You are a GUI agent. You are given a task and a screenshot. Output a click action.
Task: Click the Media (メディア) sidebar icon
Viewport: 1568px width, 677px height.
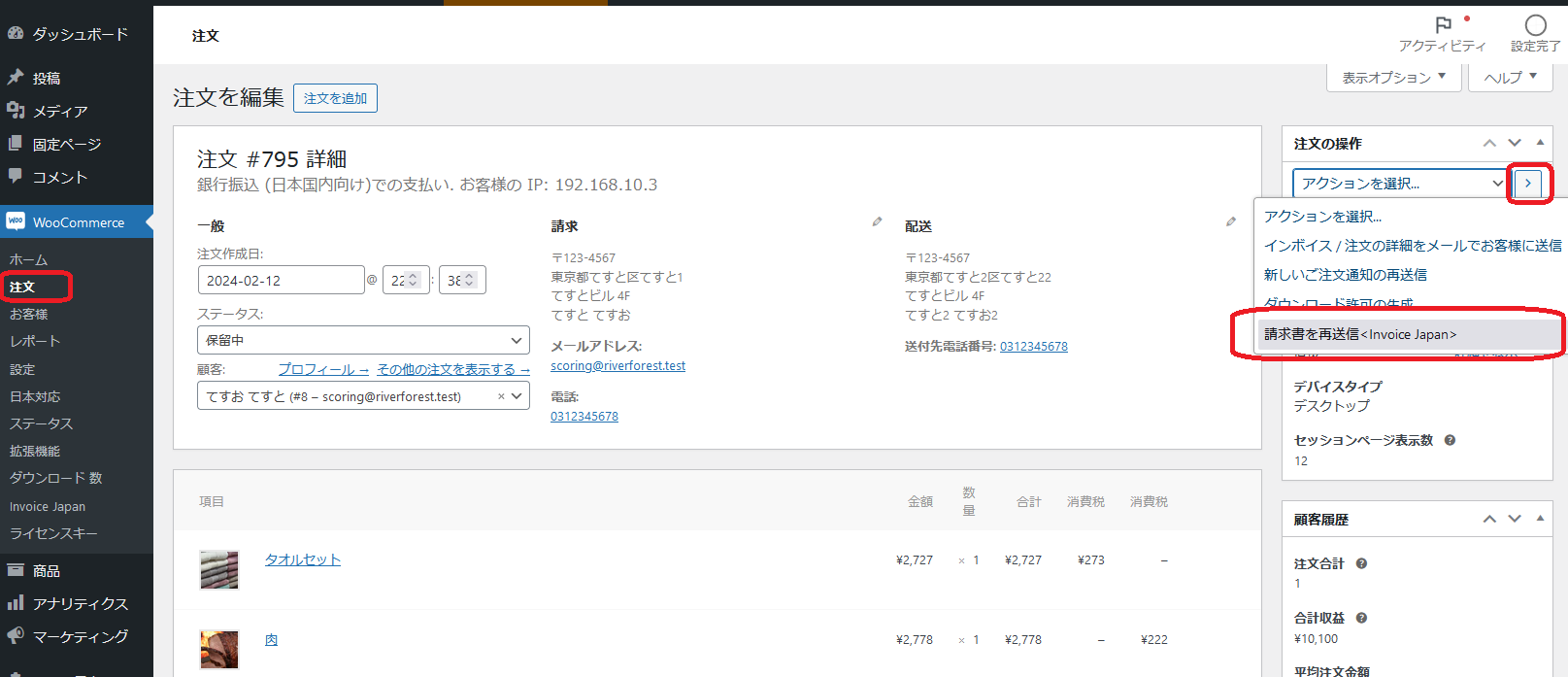click(16, 110)
